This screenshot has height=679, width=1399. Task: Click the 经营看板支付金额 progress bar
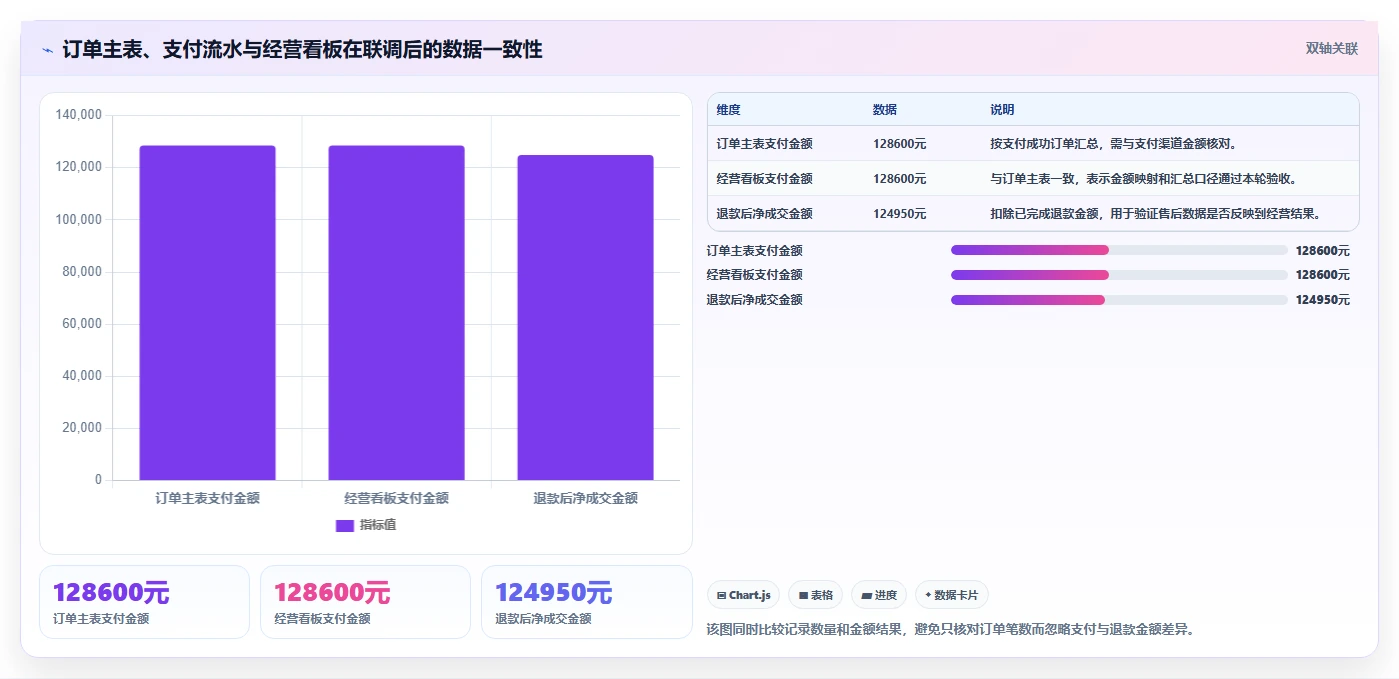click(x=1119, y=275)
